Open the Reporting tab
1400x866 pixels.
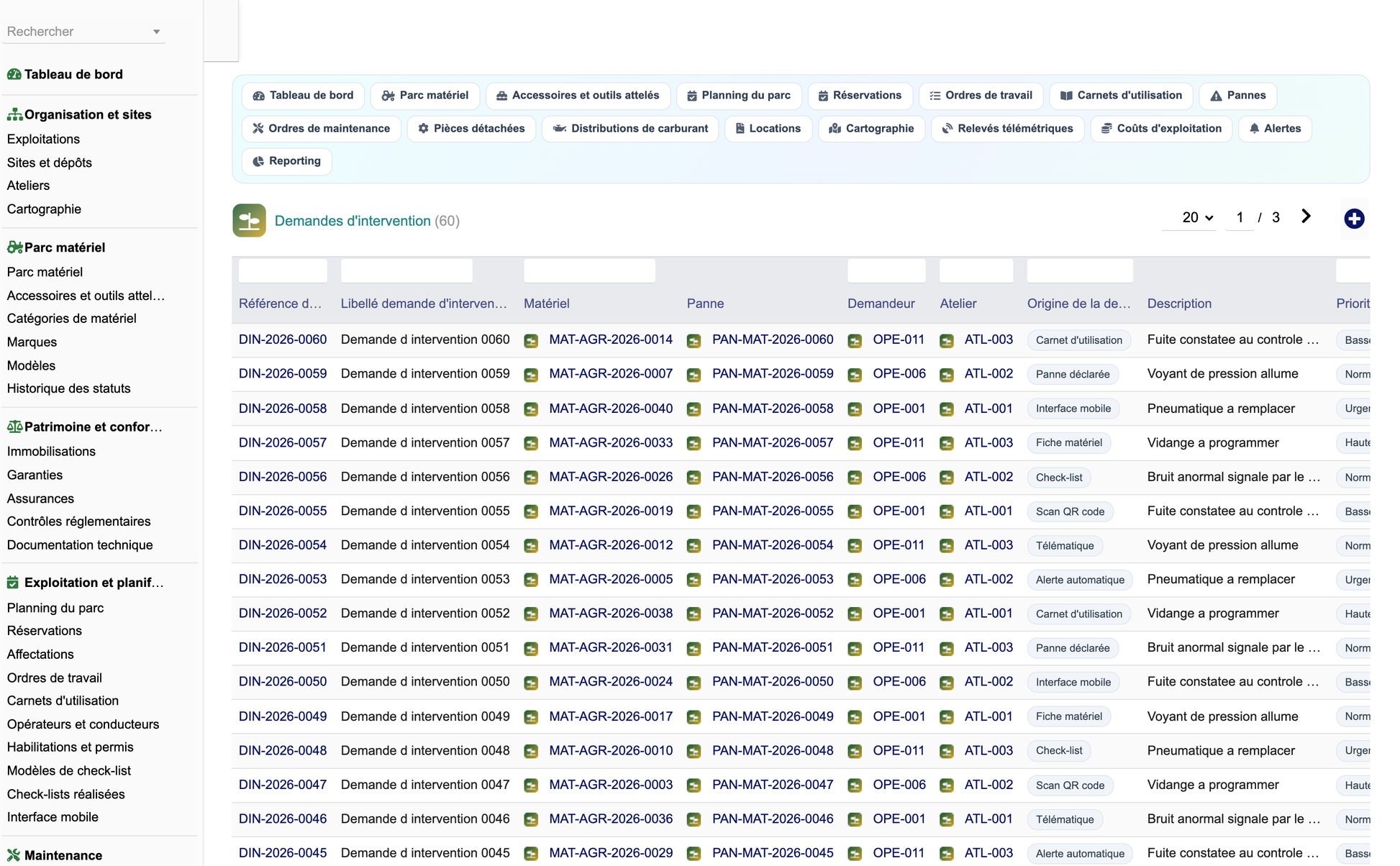point(286,161)
